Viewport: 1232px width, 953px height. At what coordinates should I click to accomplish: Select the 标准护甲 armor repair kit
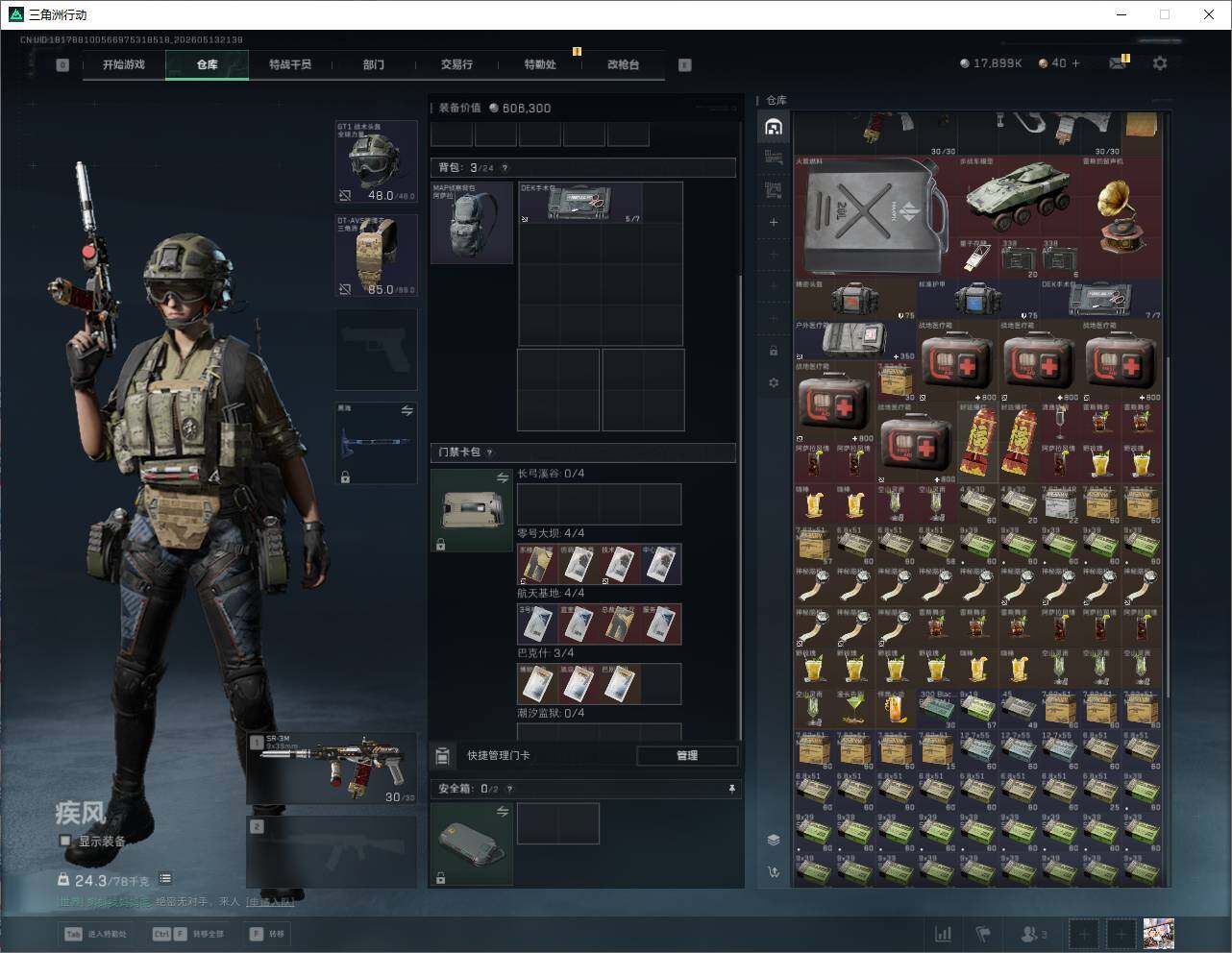977,300
